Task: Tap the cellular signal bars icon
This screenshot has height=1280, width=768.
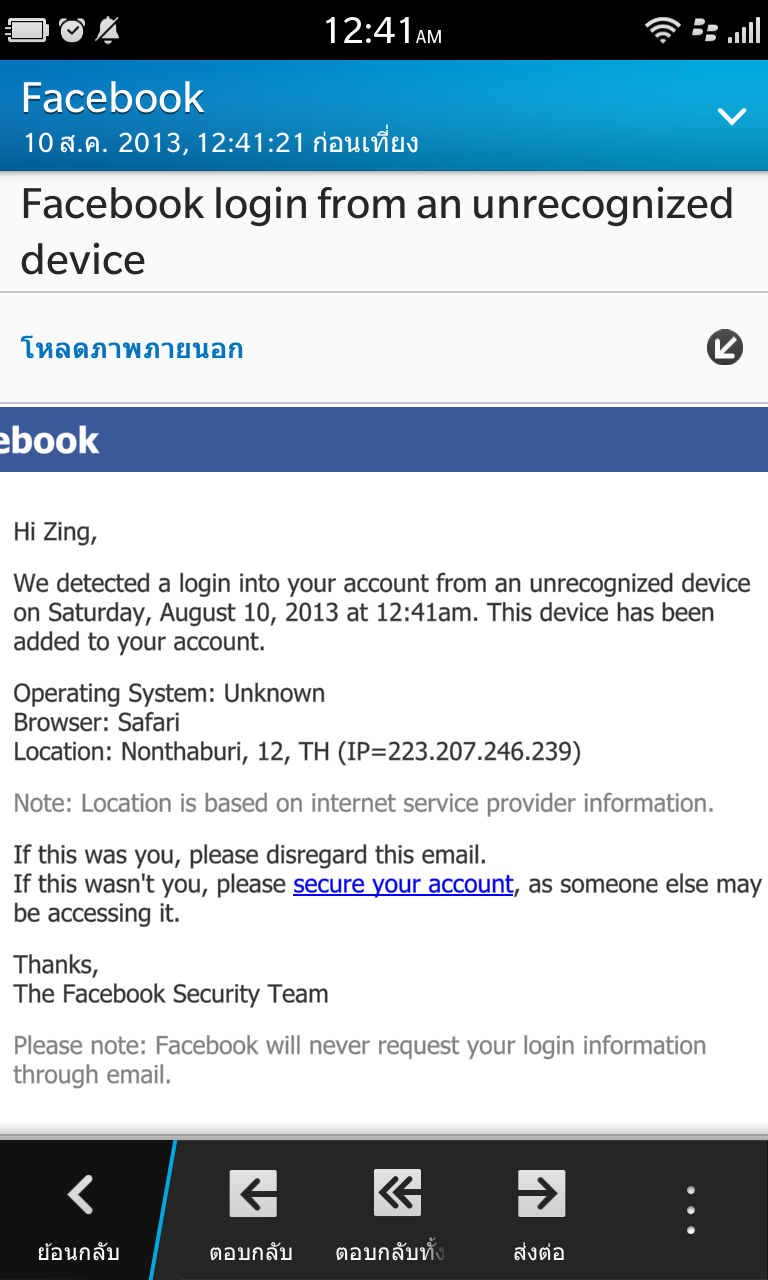Action: [x=744, y=30]
